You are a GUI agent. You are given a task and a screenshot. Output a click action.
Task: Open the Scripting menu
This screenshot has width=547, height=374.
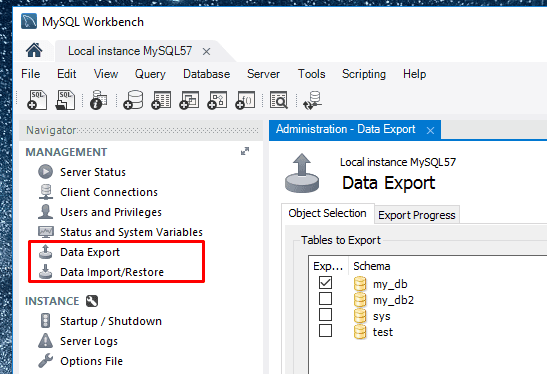pyautogui.click(x=364, y=74)
